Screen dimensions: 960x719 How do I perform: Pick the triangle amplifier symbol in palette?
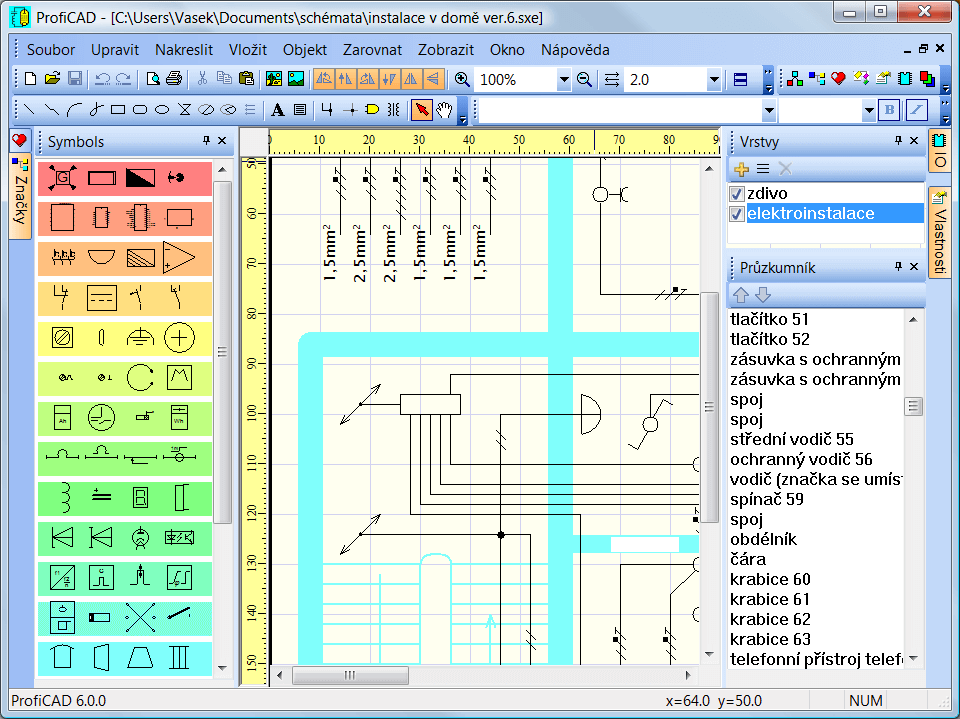point(179,257)
